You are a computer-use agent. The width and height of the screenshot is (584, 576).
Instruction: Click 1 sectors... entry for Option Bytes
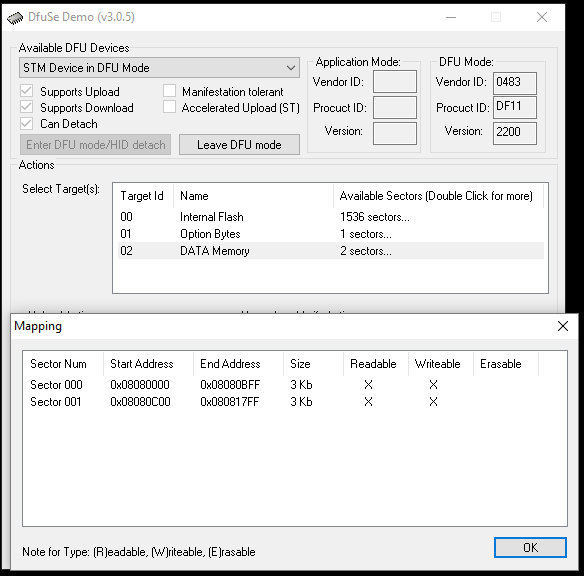click(366, 234)
